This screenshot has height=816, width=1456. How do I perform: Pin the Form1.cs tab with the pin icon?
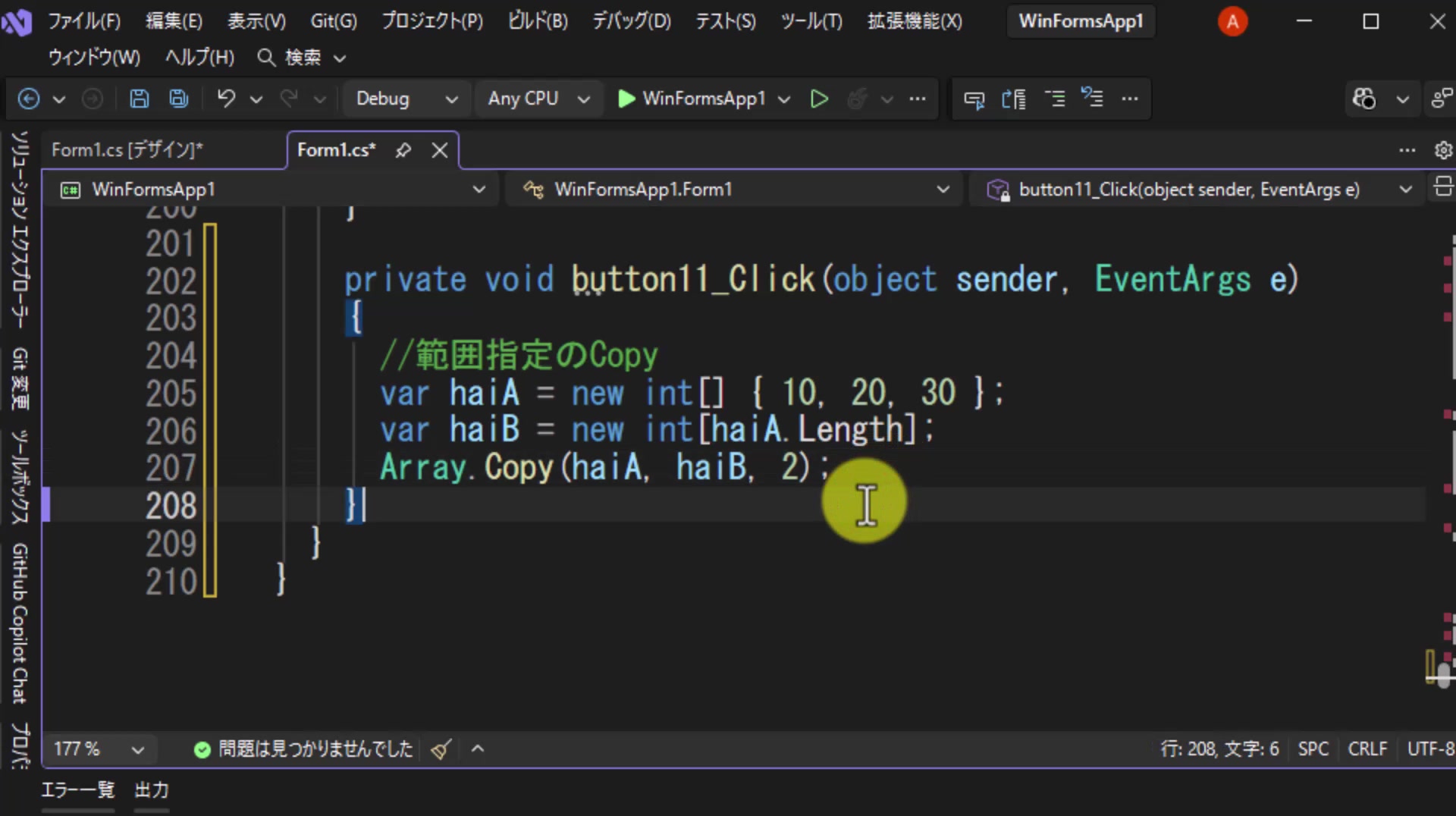(x=403, y=150)
